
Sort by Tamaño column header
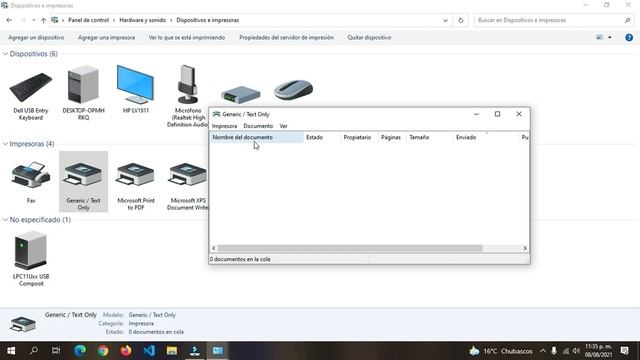point(430,138)
